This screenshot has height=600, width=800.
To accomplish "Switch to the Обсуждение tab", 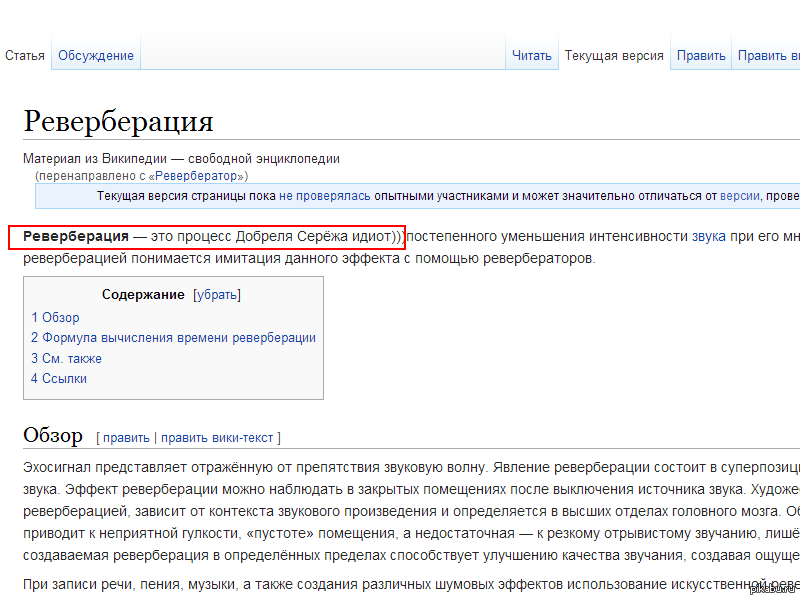I will pyautogui.click(x=96, y=56).
